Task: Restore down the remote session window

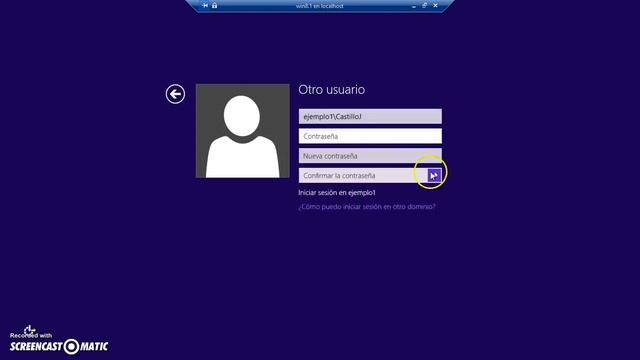Action: tap(424, 6)
